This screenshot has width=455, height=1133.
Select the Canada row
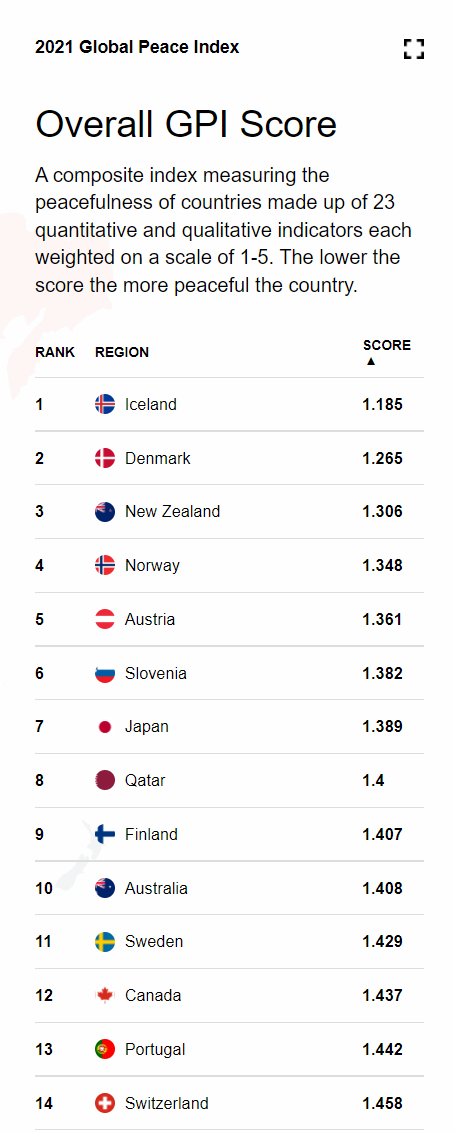pyautogui.click(x=230, y=996)
